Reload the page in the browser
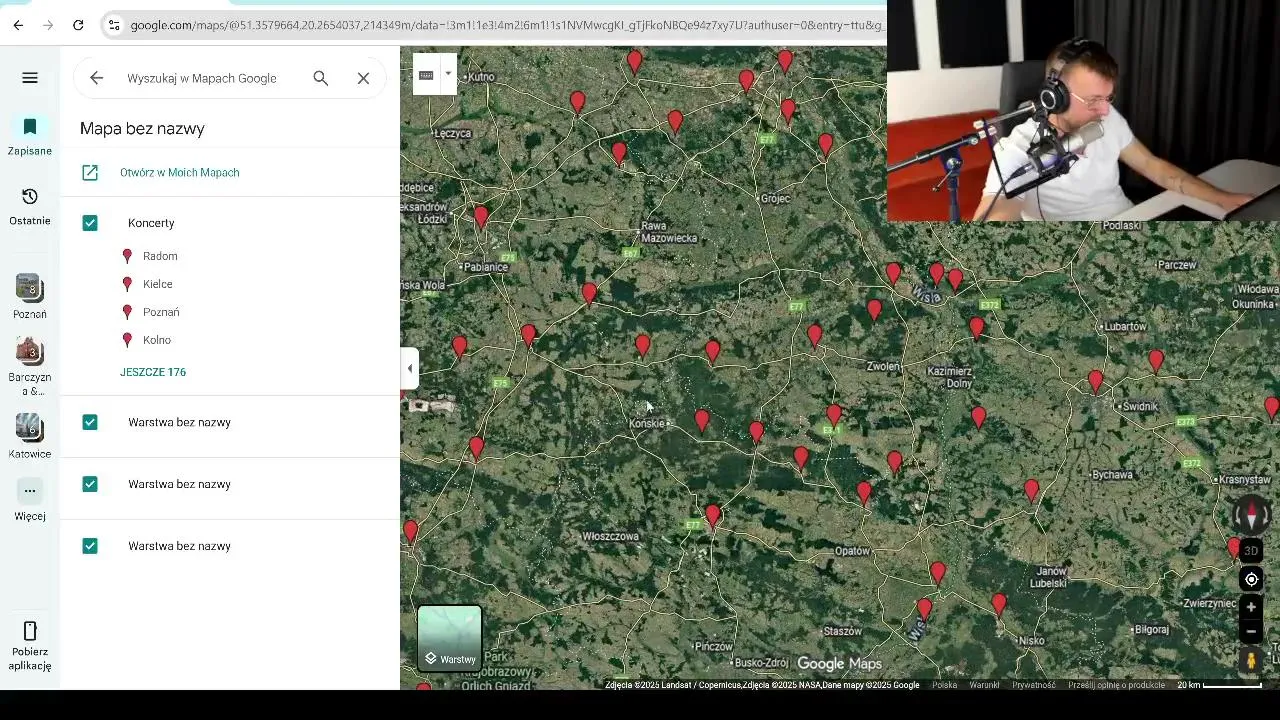This screenshot has width=1280, height=720. 78,25
